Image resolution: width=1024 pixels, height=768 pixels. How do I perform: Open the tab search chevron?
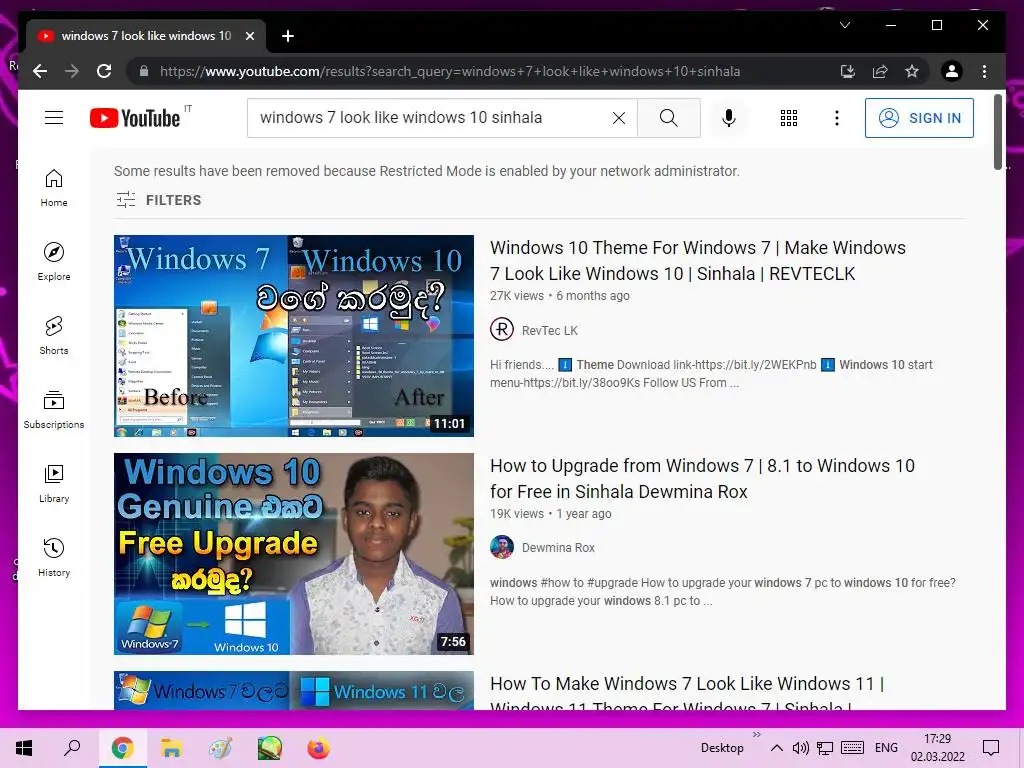[844, 25]
